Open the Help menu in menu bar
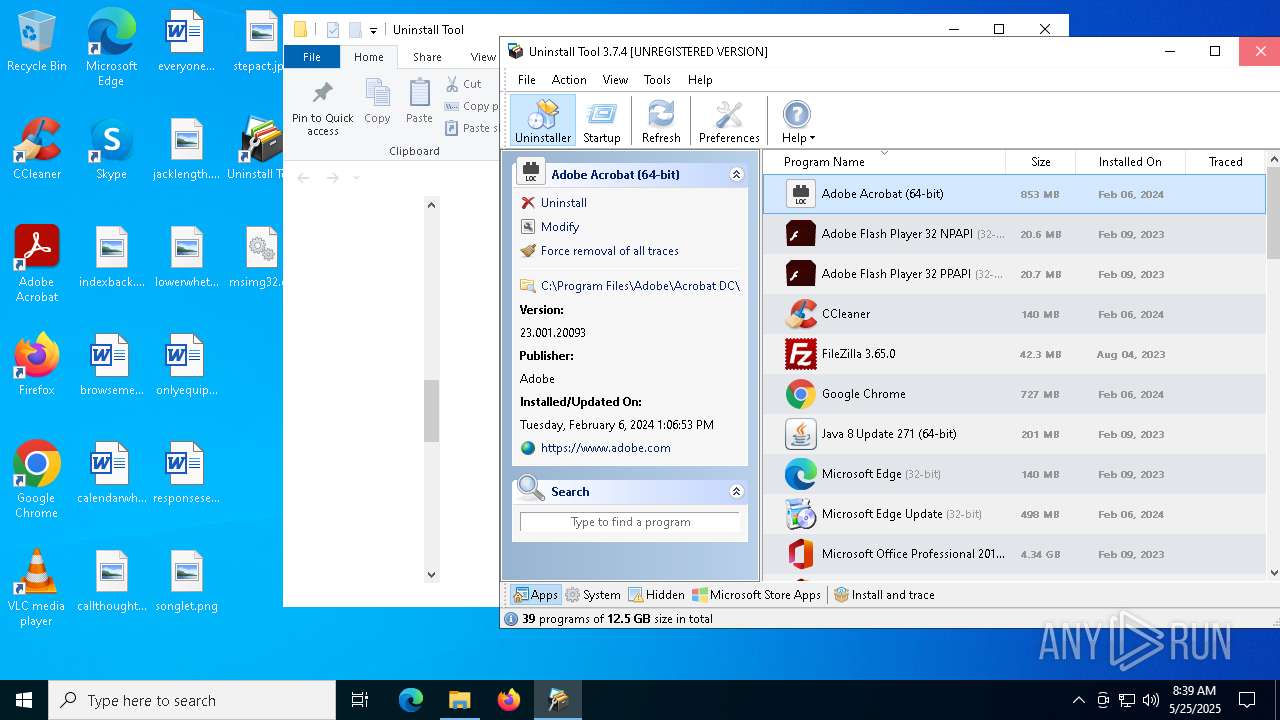 click(700, 80)
